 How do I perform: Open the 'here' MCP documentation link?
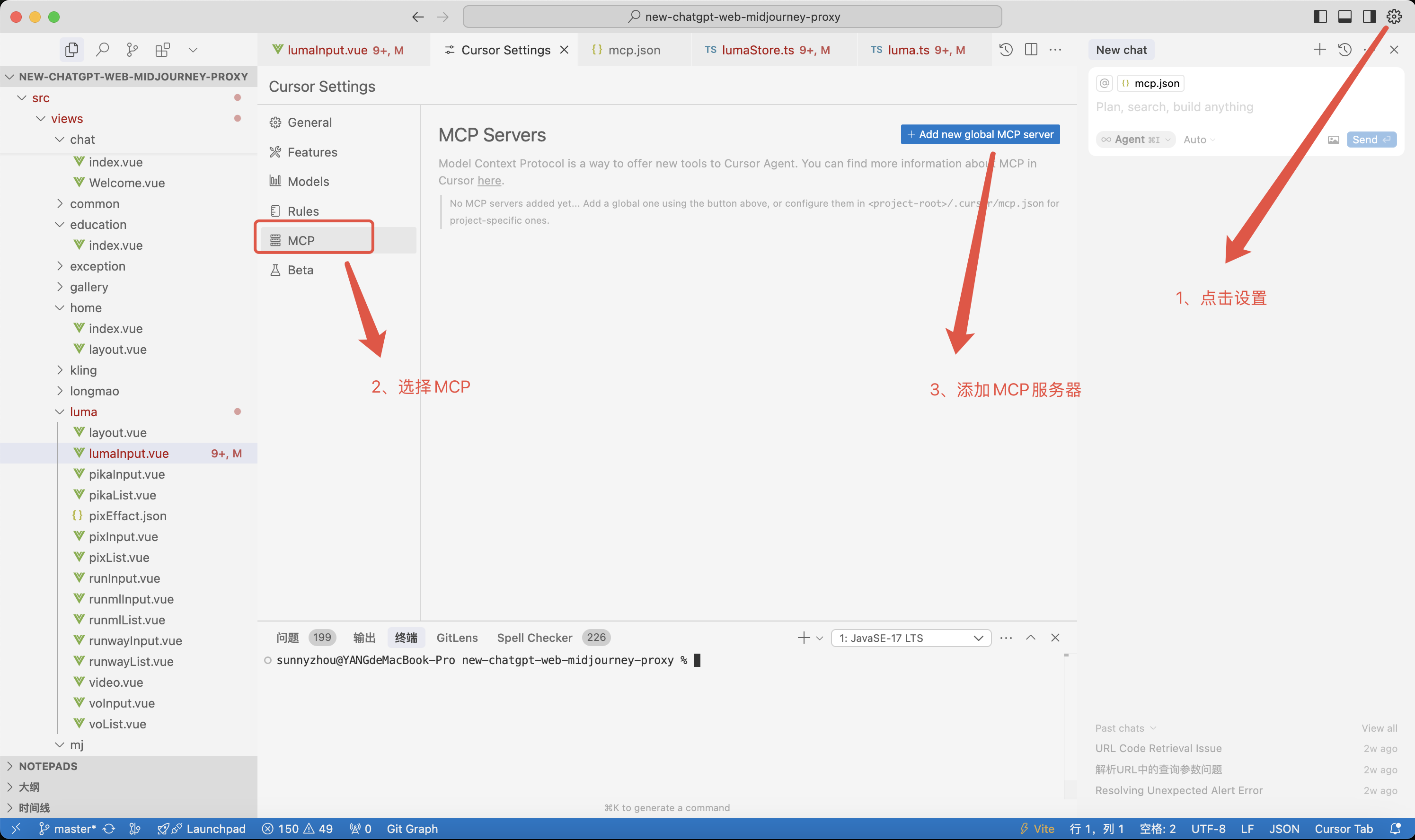click(x=489, y=181)
